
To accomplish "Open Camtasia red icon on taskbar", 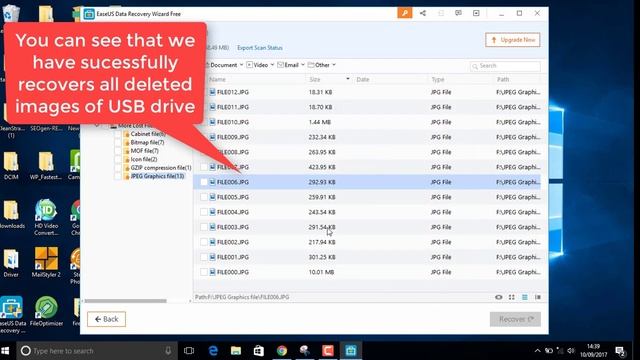I will click(x=328, y=351).
